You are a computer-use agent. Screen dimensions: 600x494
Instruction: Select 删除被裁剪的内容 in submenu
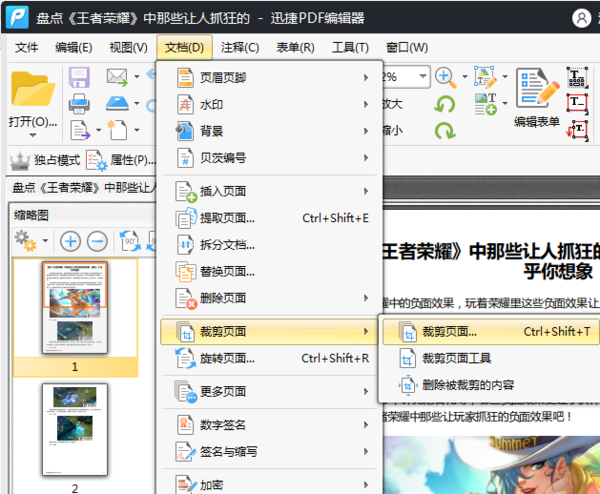click(x=491, y=385)
